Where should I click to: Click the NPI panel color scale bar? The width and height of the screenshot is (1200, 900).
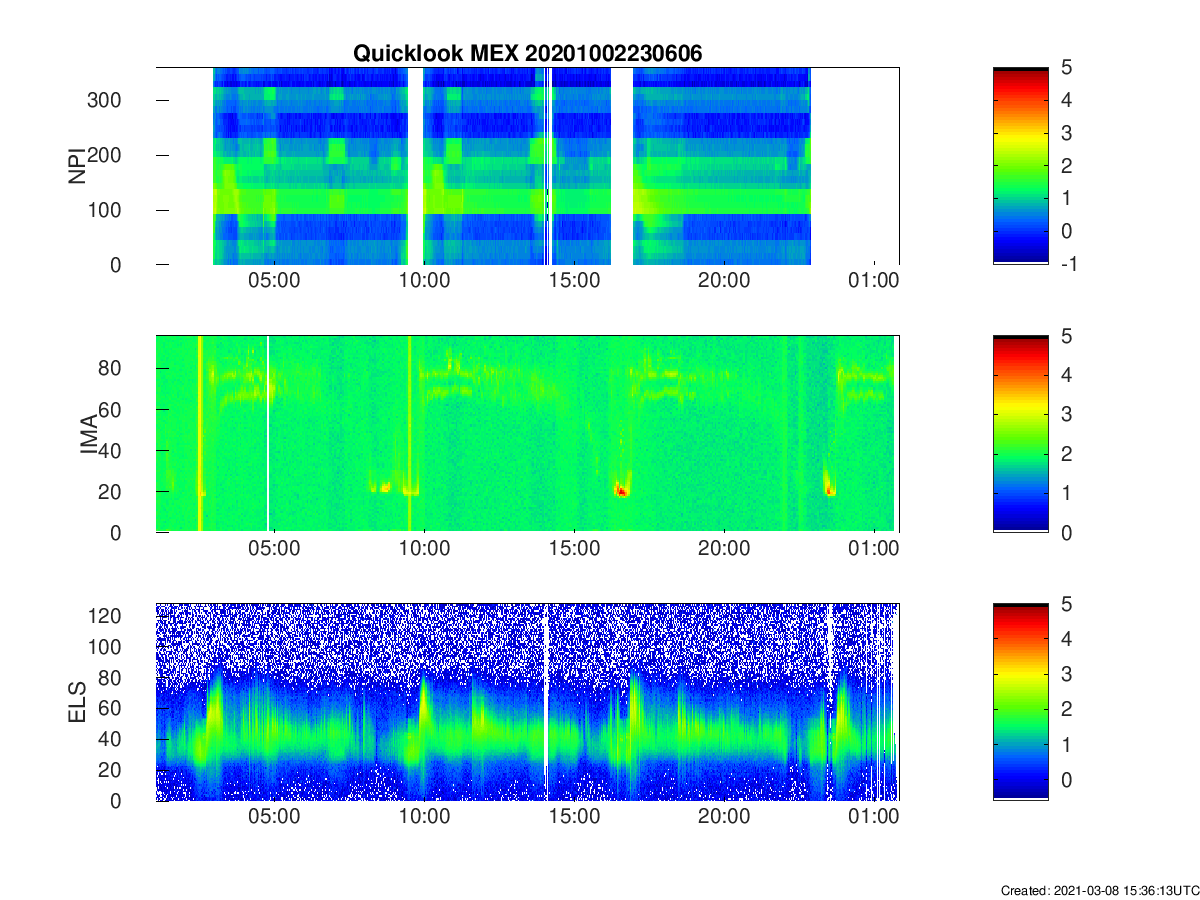[1021, 166]
